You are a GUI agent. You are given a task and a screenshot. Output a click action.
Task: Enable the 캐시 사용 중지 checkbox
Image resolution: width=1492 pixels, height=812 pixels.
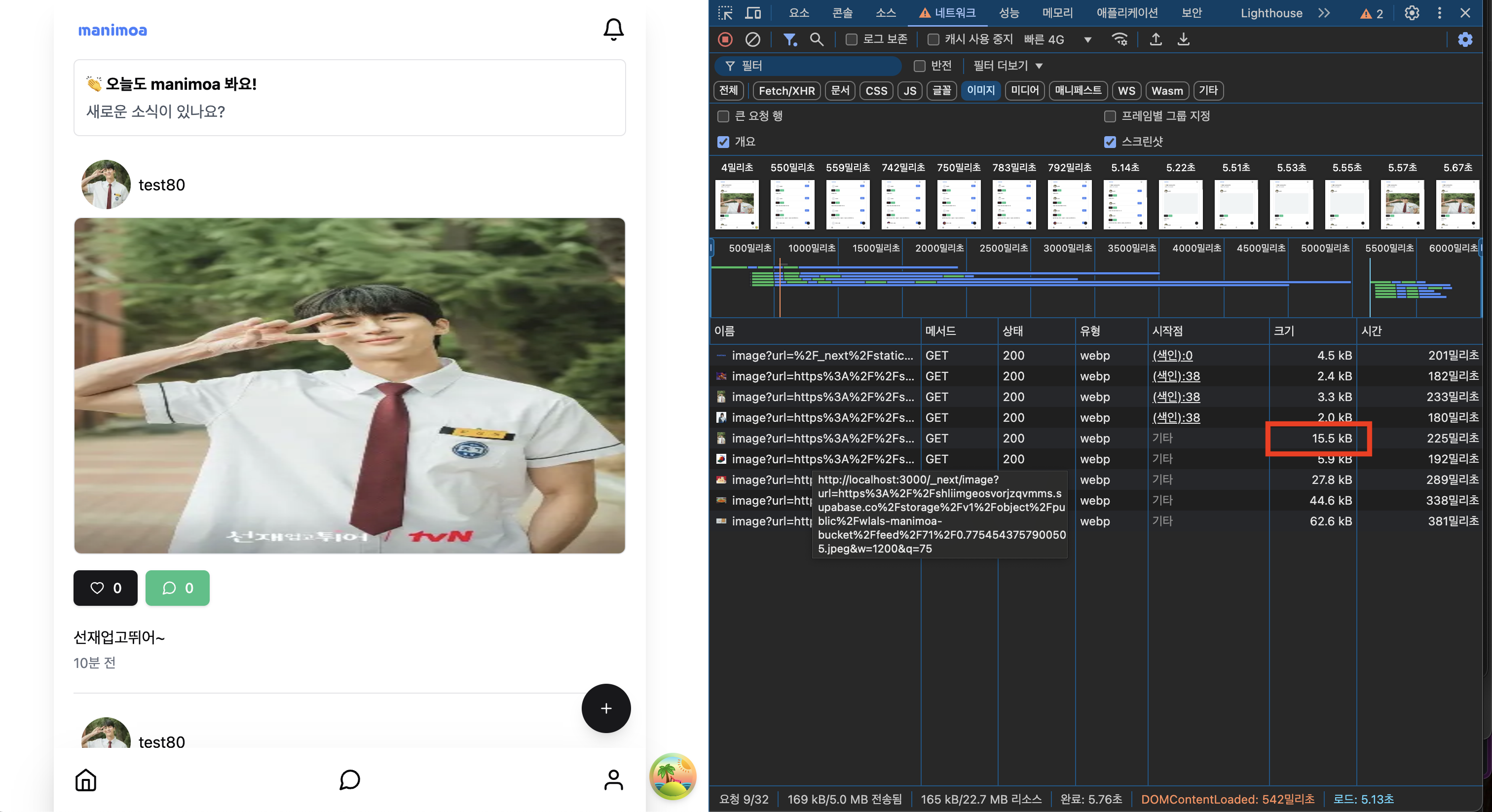click(x=933, y=39)
